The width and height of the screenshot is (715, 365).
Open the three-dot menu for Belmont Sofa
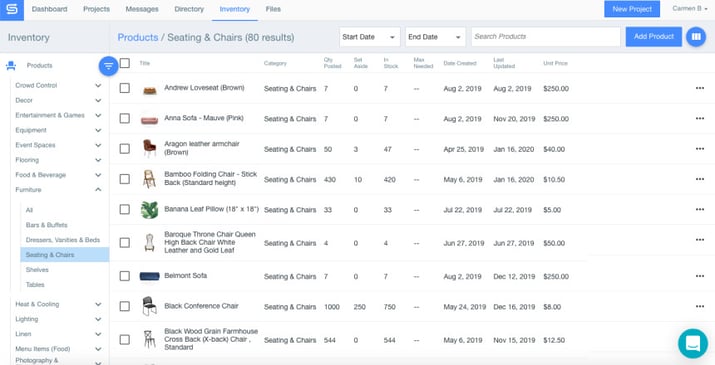click(699, 276)
